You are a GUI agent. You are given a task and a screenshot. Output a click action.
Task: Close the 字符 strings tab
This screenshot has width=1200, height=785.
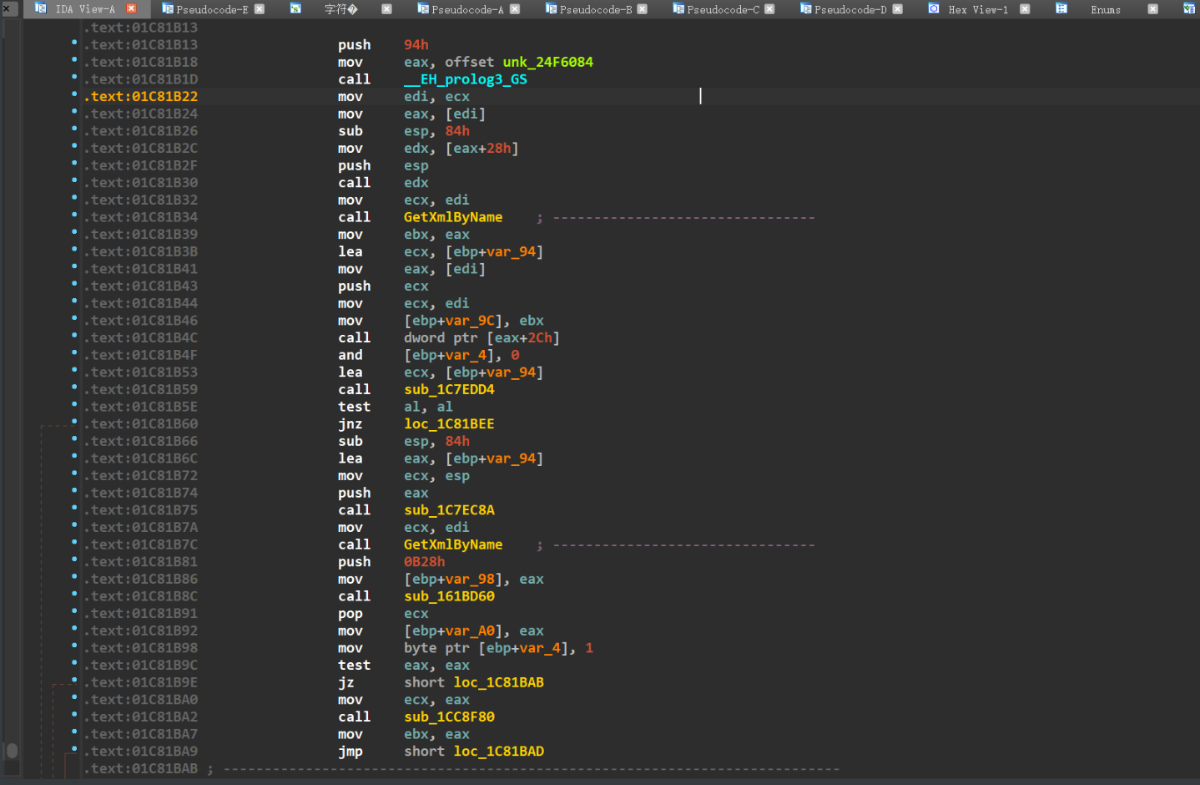[x=389, y=8]
